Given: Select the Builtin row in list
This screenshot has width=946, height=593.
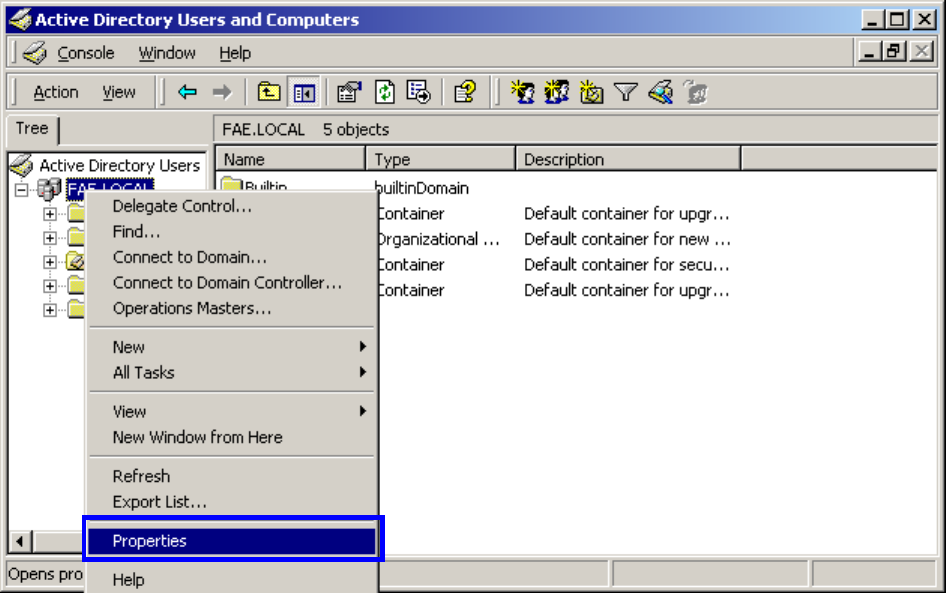Looking at the screenshot, I should [254, 185].
